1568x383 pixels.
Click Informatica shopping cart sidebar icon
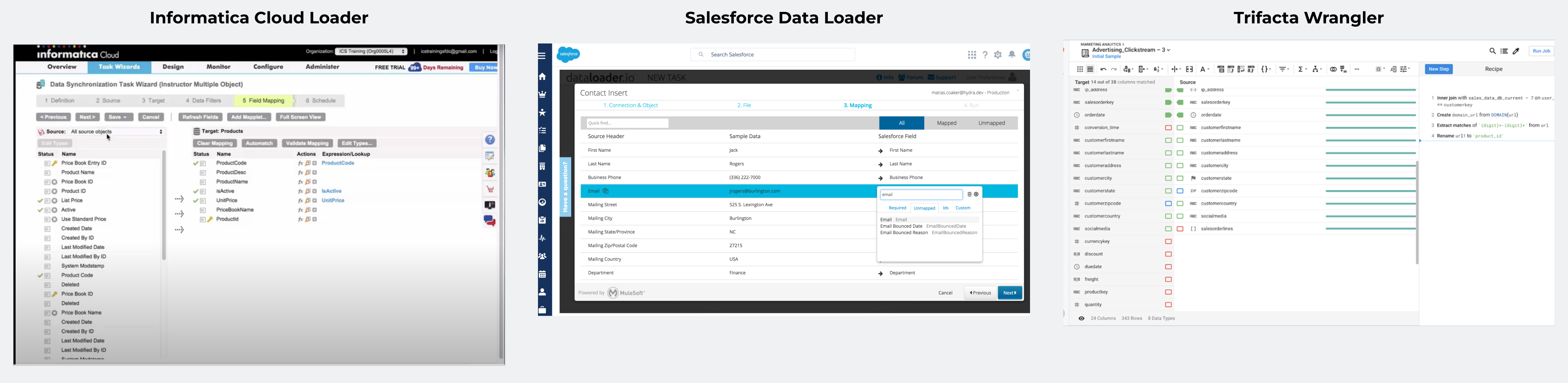tap(490, 189)
